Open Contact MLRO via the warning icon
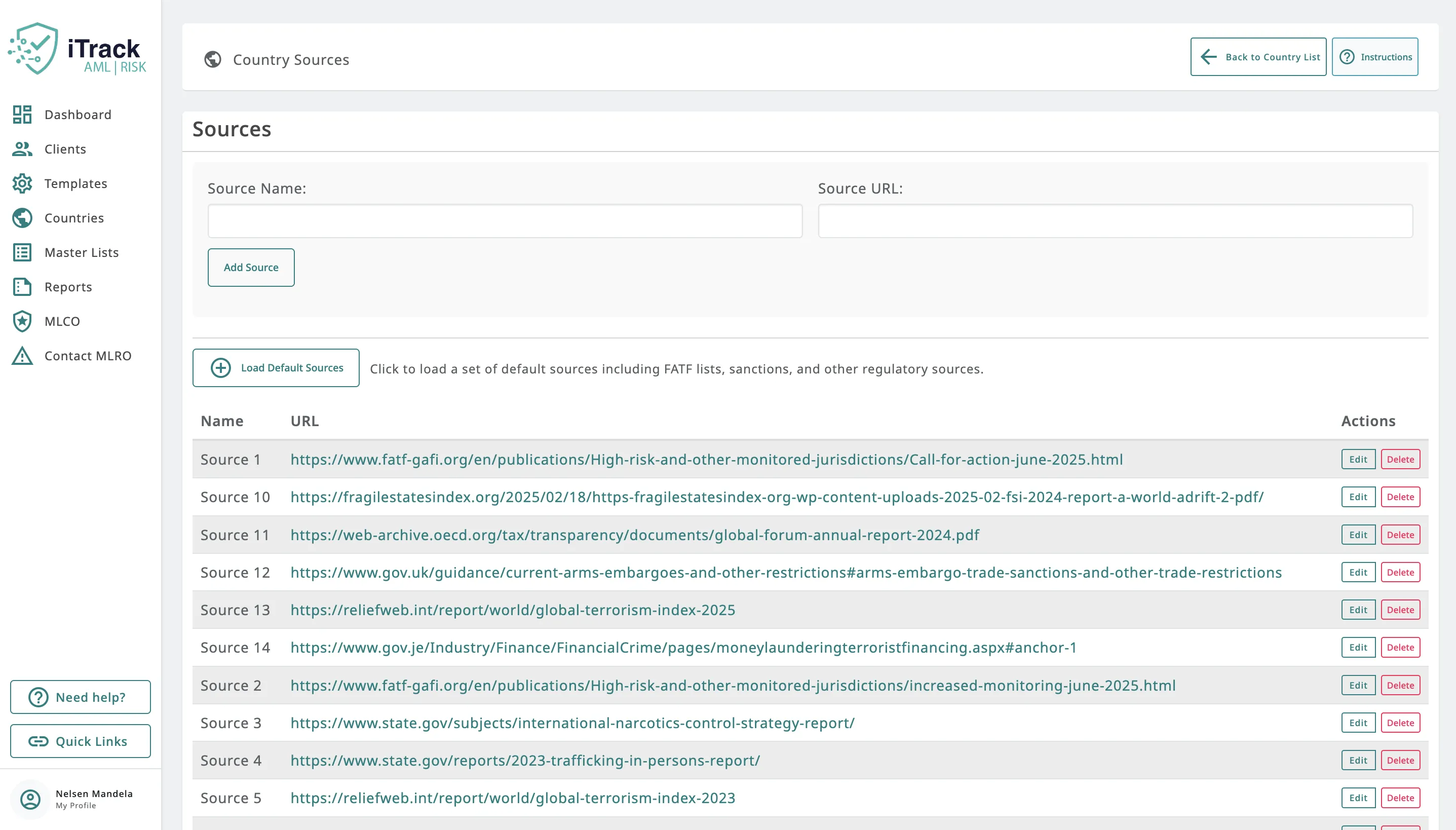Image resolution: width=1456 pixels, height=830 pixels. (22, 356)
